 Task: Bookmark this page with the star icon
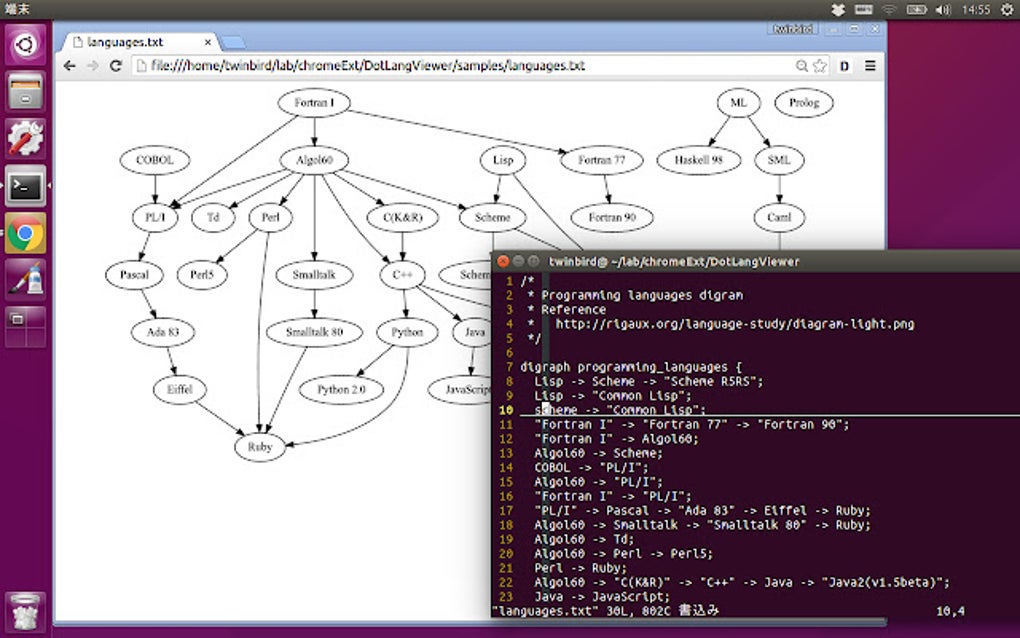pos(820,66)
